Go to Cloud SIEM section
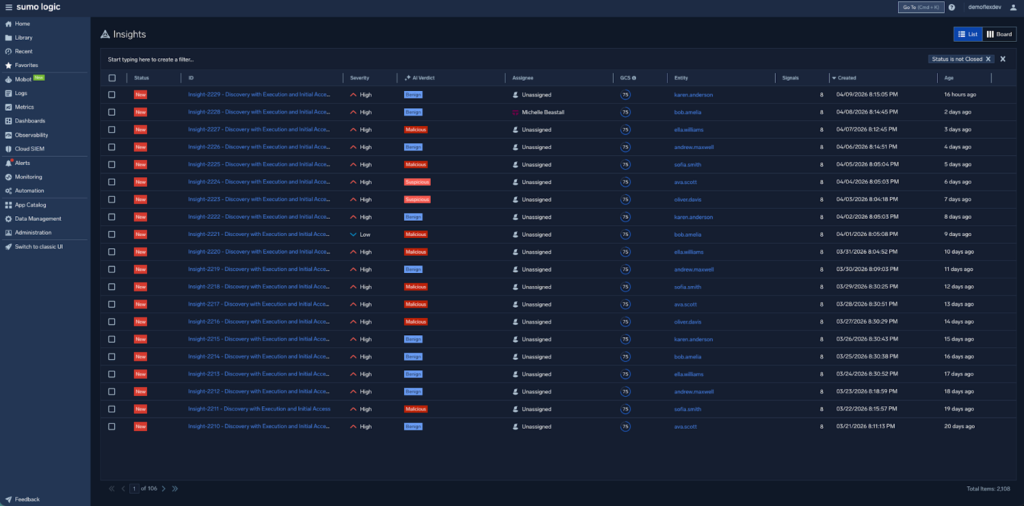 point(31,149)
